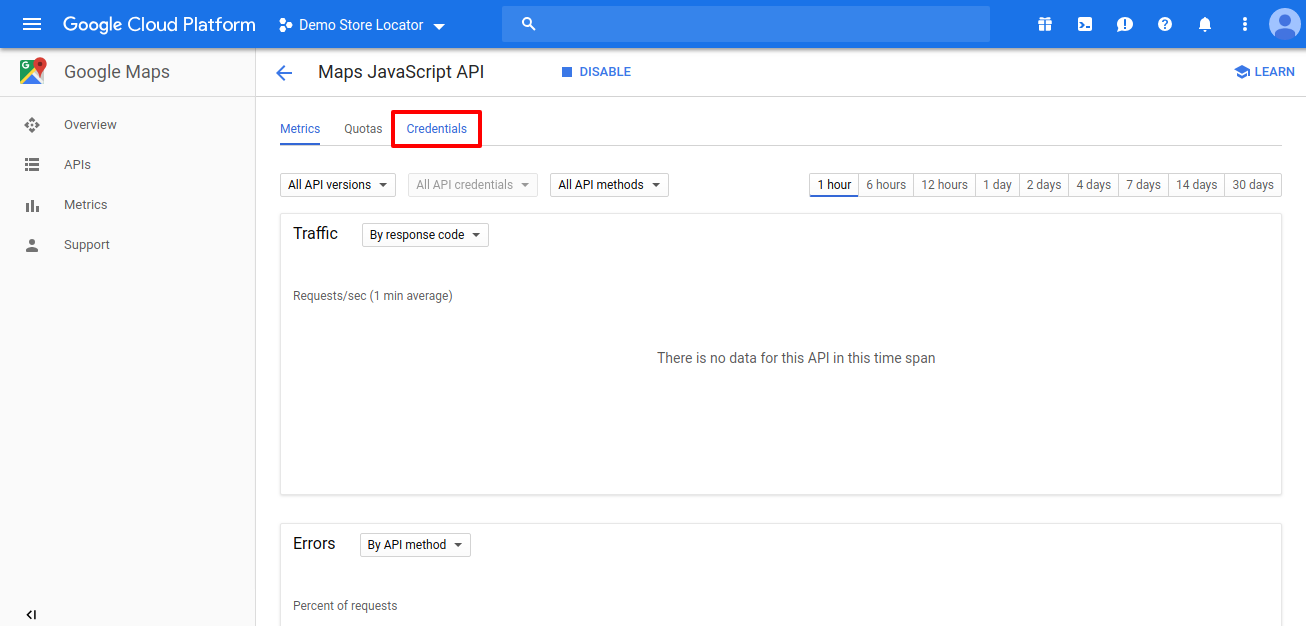Viewport: 1306px width, 626px height.
Task: Click the user account avatar
Action: point(1284,24)
